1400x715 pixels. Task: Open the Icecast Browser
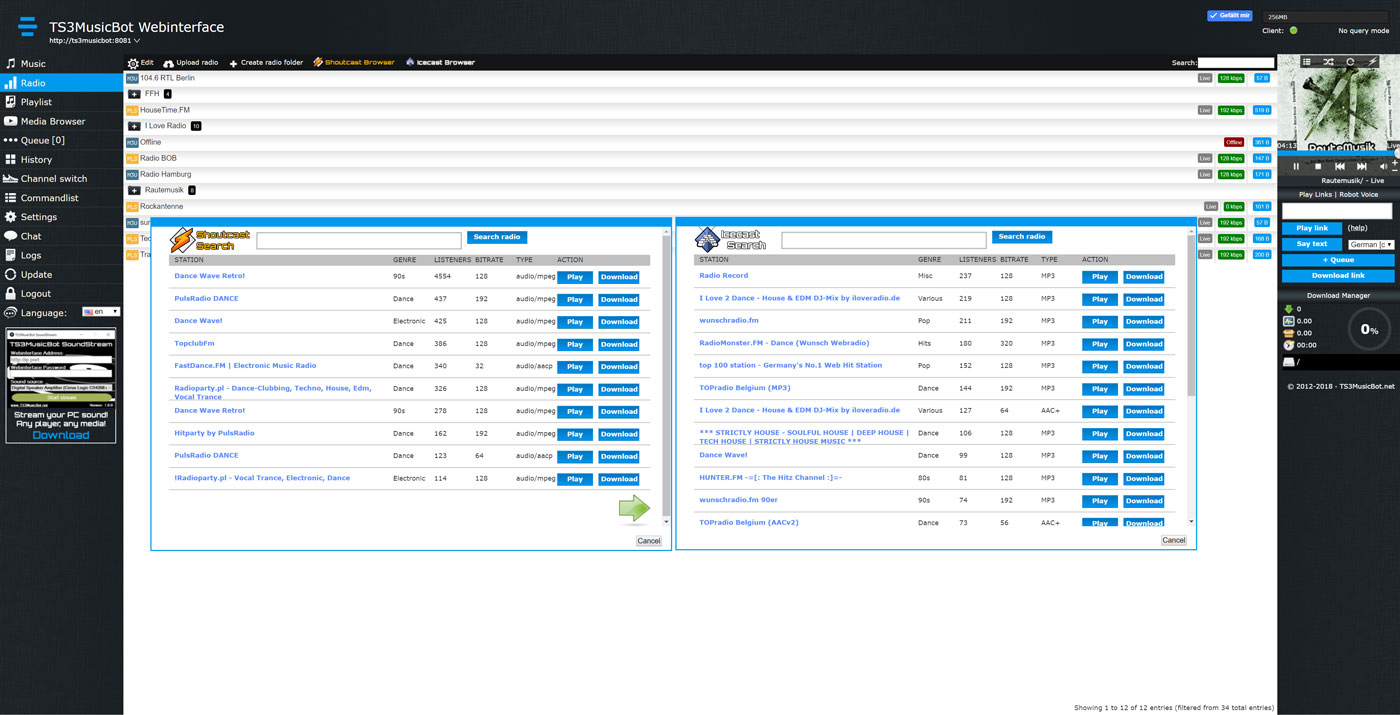point(440,62)
